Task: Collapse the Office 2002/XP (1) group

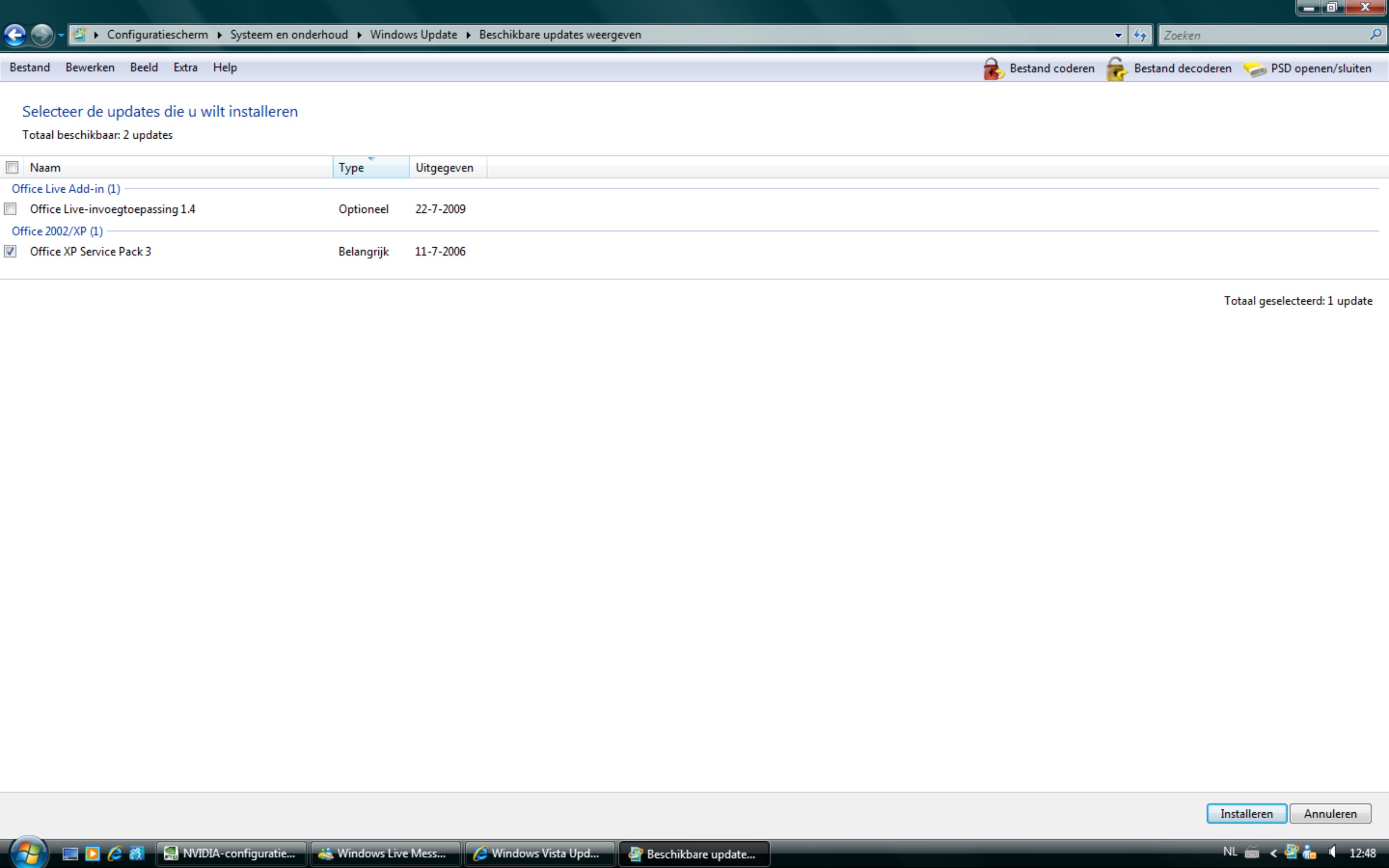Action: (x=57, y=231)
